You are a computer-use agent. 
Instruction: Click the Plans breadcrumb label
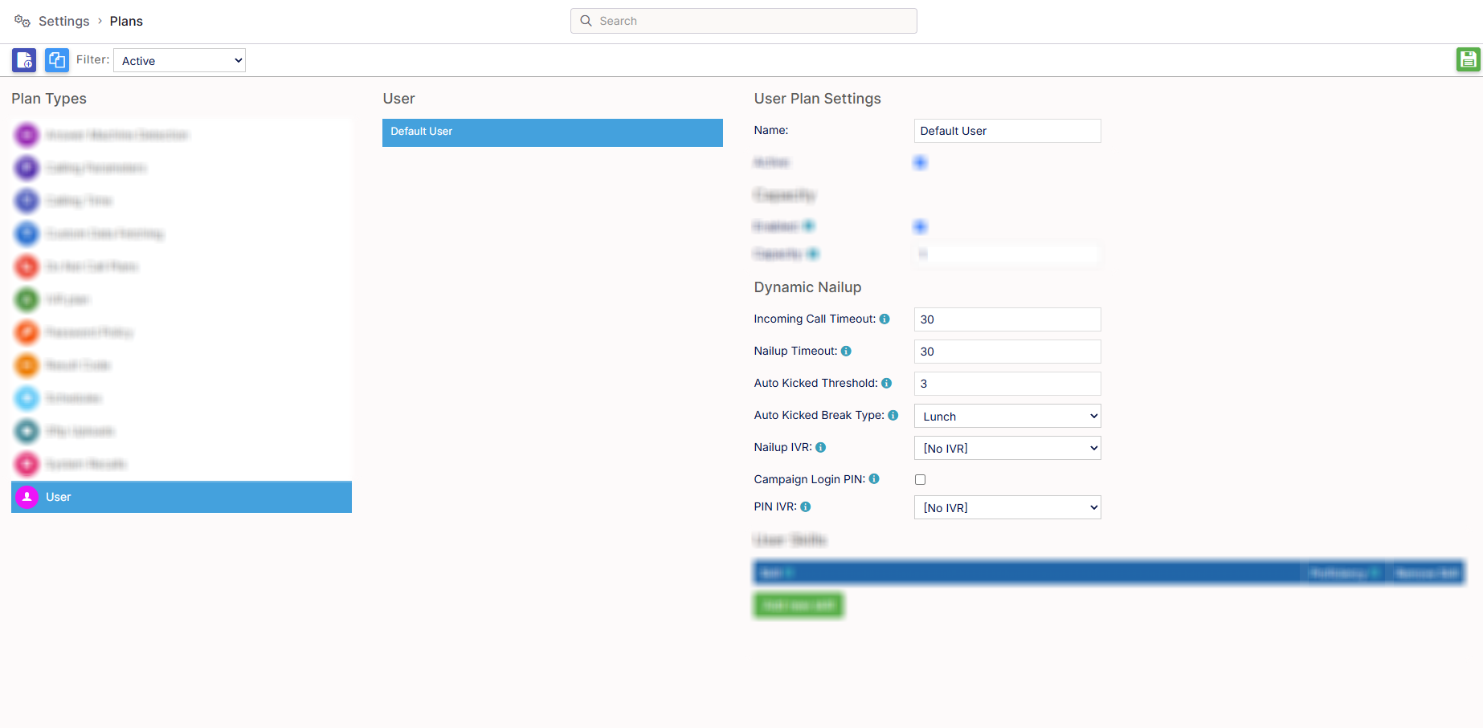coord(126,21)
